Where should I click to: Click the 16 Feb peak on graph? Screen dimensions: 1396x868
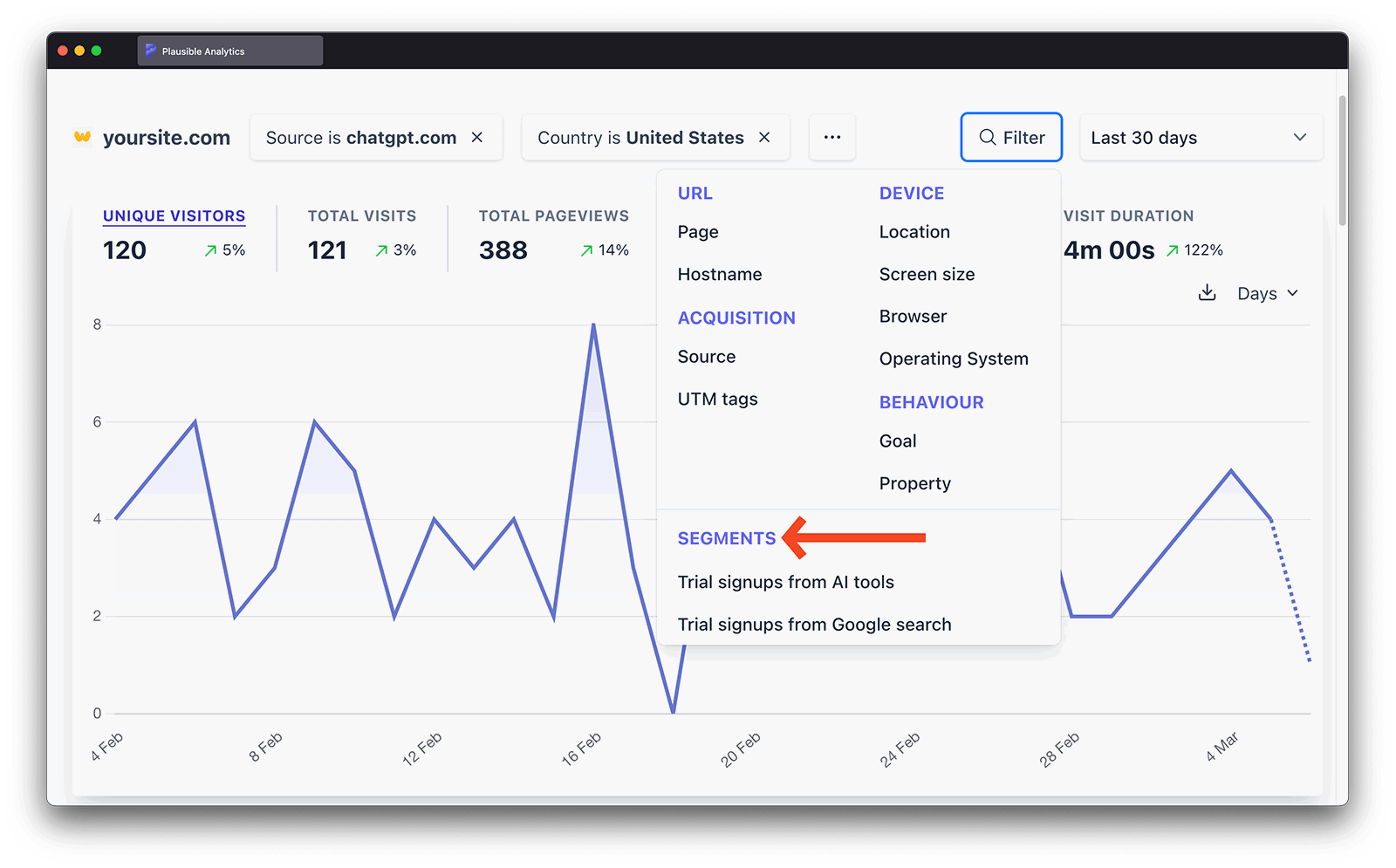[x=593, y=325]
